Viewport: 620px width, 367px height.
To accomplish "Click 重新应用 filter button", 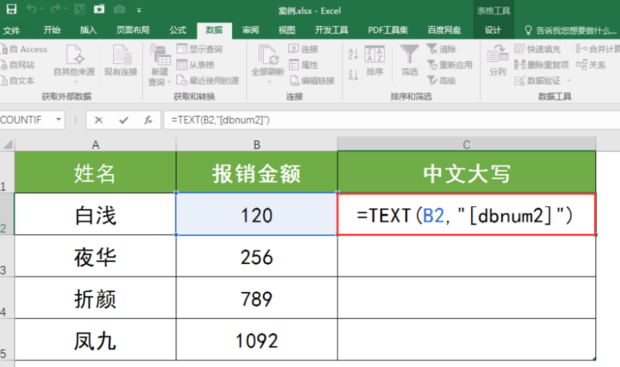I will 450,65.
